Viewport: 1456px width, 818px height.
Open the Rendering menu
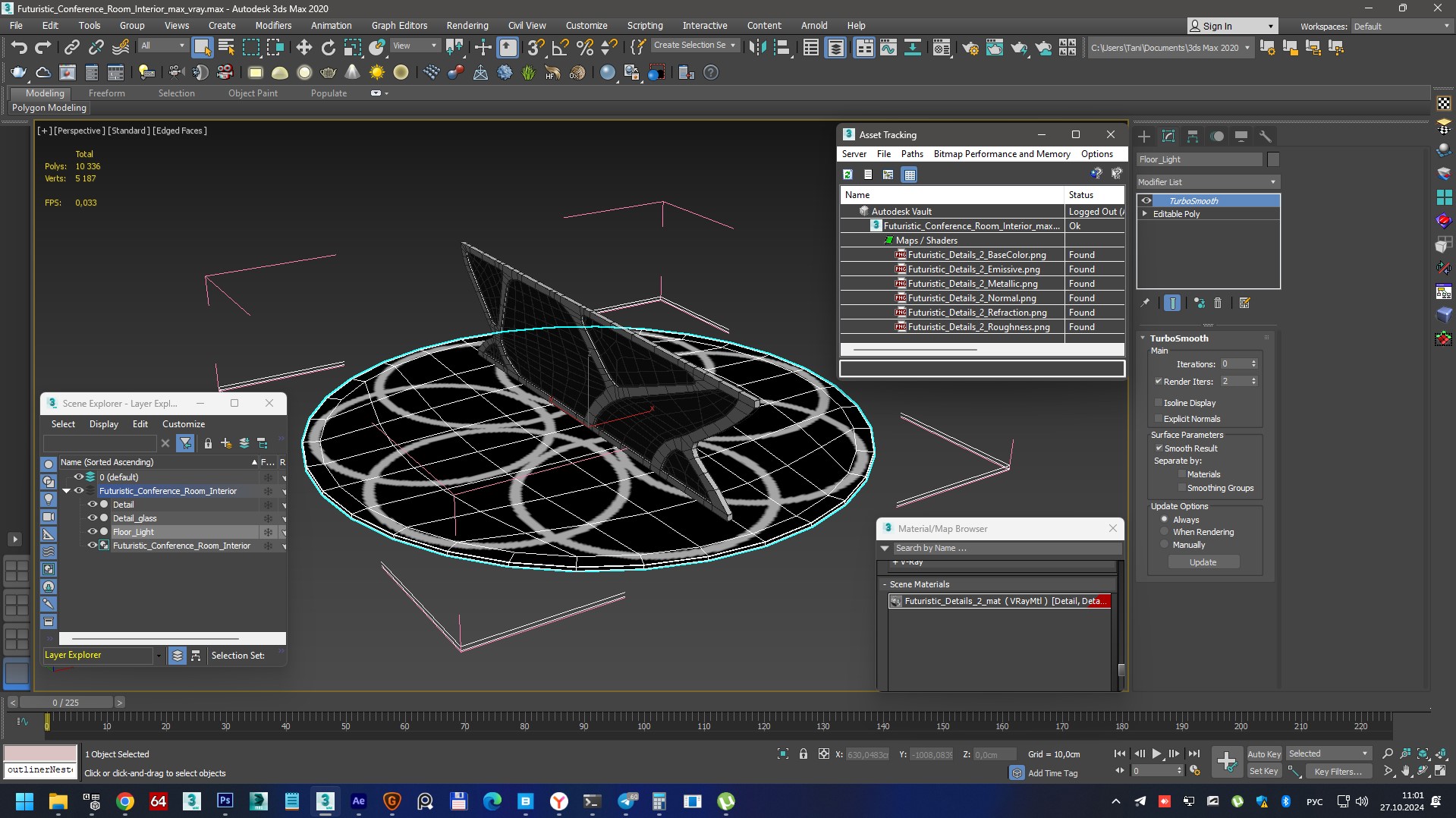point(467,26)
